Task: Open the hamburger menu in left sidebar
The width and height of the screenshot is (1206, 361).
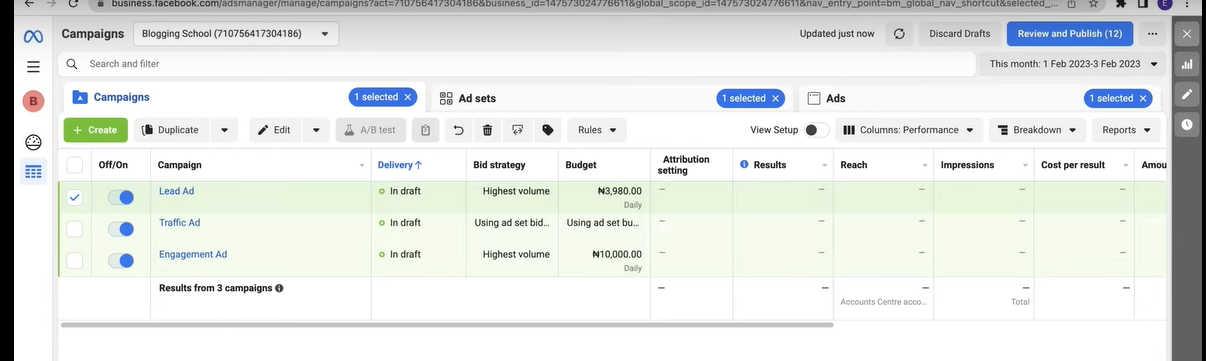Action: (33, 67)
